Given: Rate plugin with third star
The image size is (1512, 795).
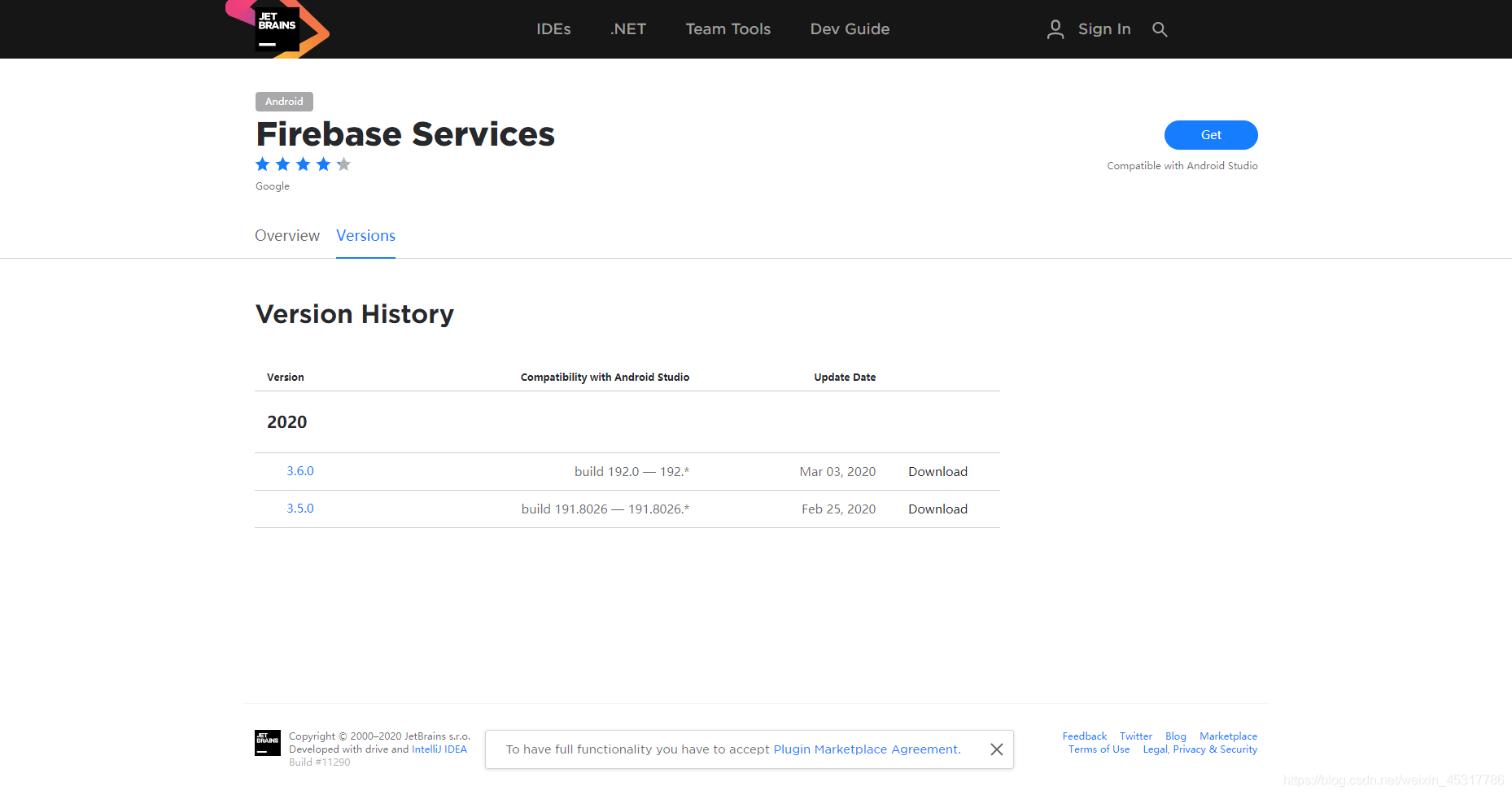Looking at the screenshot, I should (x=304, y=164).
